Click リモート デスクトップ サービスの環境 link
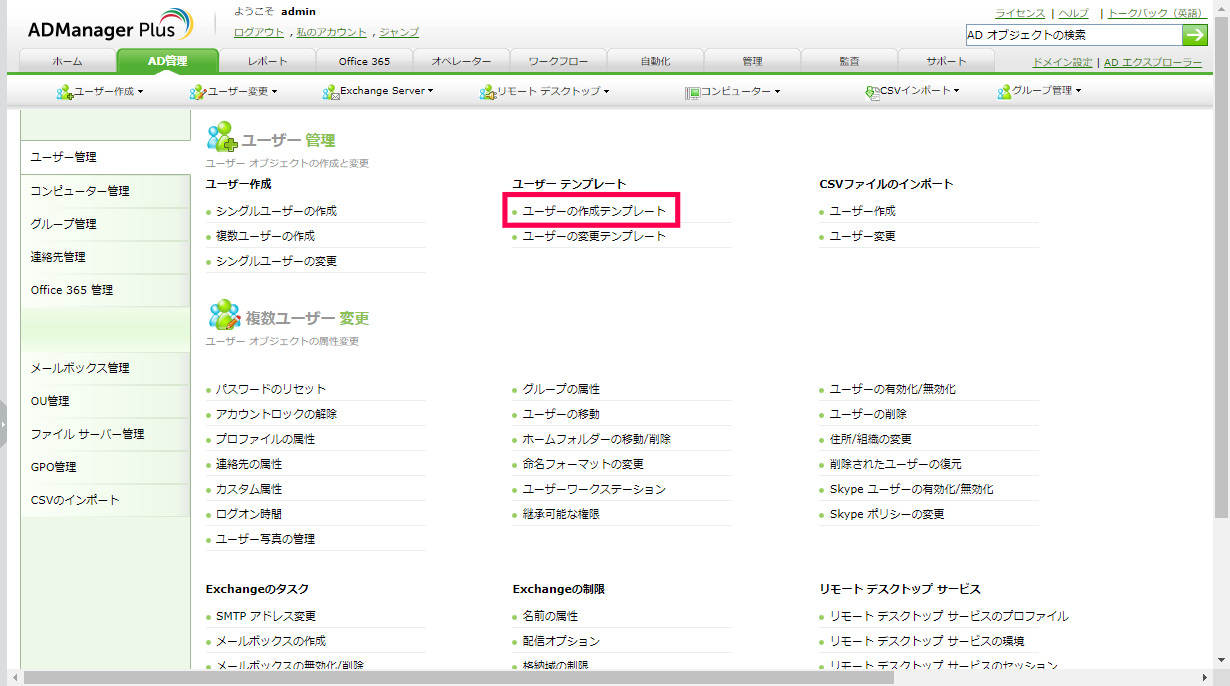1230x686 pixels. tap(927, 641)
